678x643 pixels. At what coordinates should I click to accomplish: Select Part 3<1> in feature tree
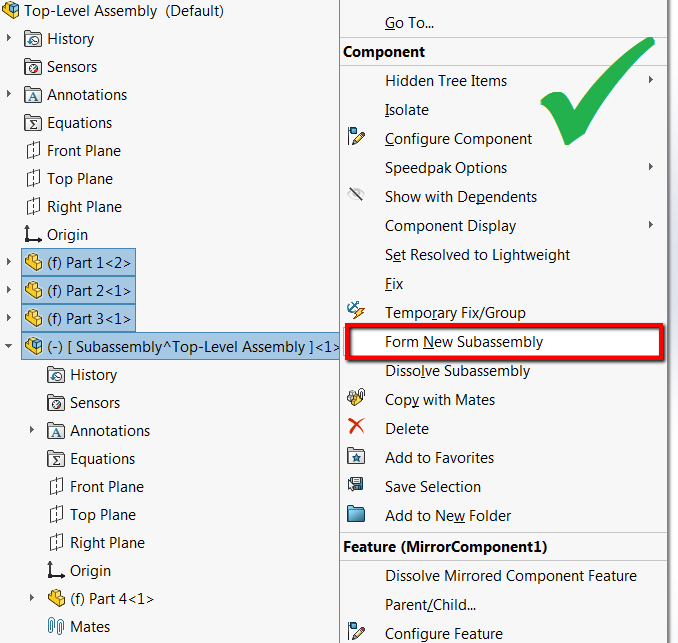[x=79, y=319]
